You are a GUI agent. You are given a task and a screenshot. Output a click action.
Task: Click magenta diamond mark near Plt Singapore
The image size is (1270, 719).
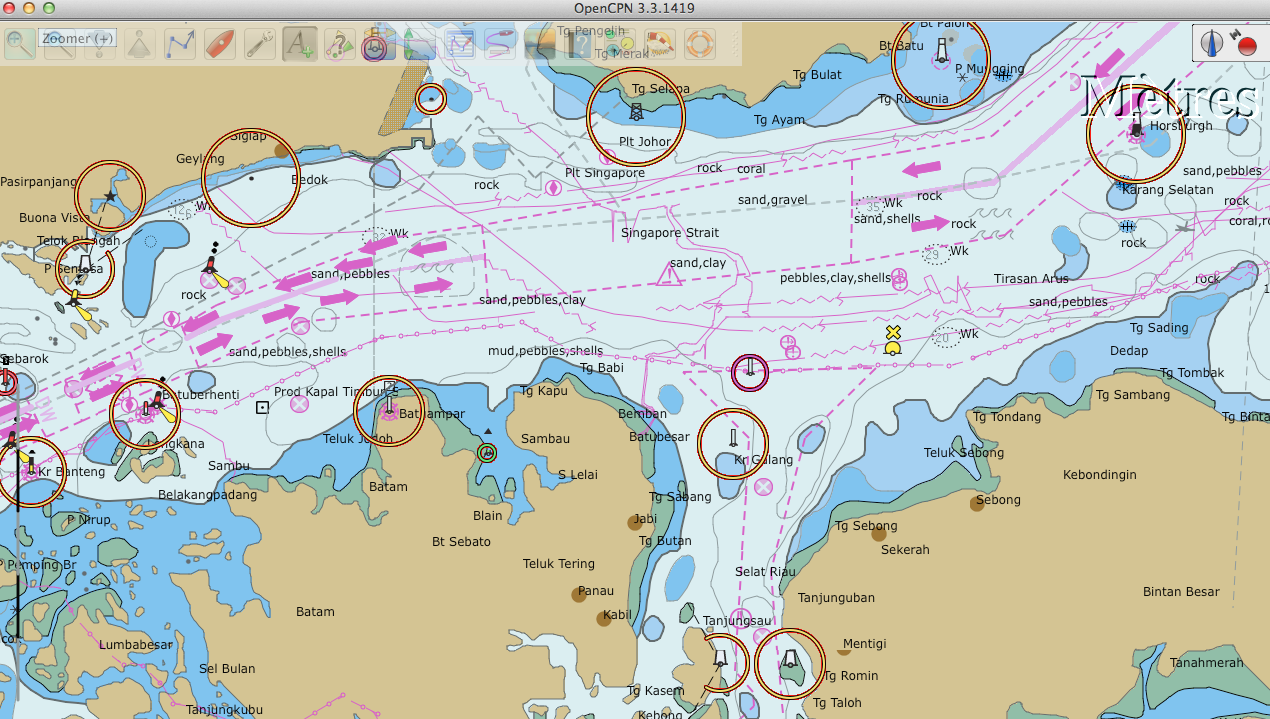pos(553,187)
